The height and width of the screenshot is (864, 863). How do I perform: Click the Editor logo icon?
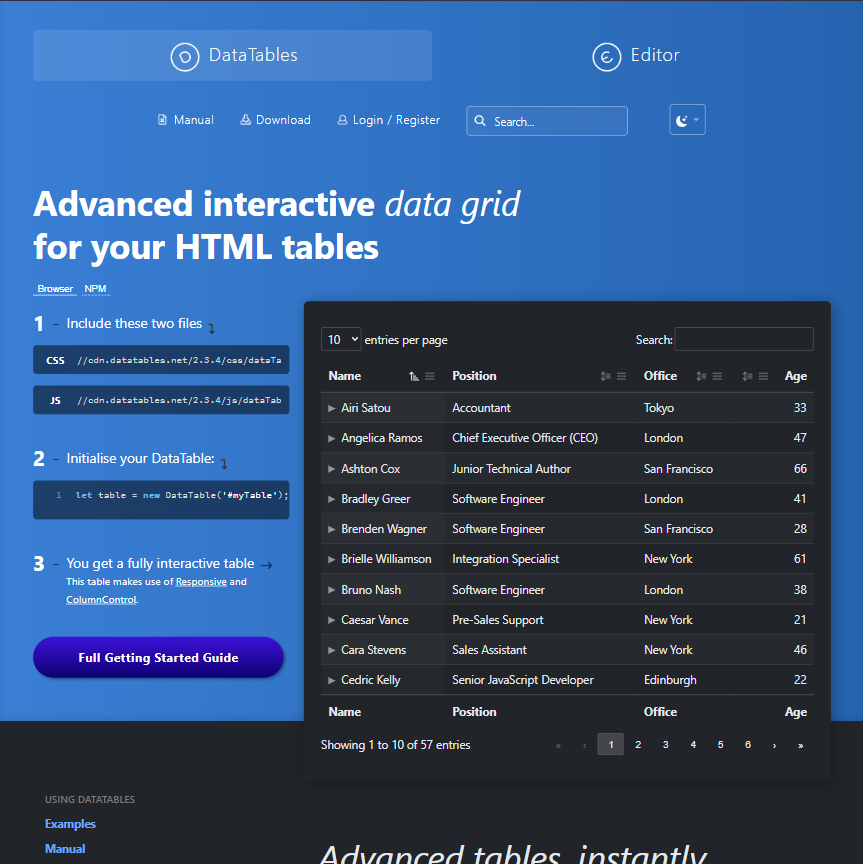pos(606,57)
